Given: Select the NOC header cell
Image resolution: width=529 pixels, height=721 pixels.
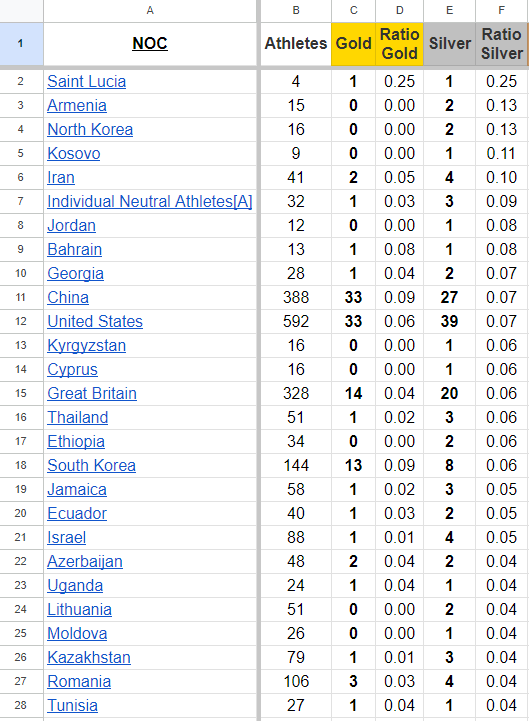Looking at the screenshot, I should [x=150, y=44].
